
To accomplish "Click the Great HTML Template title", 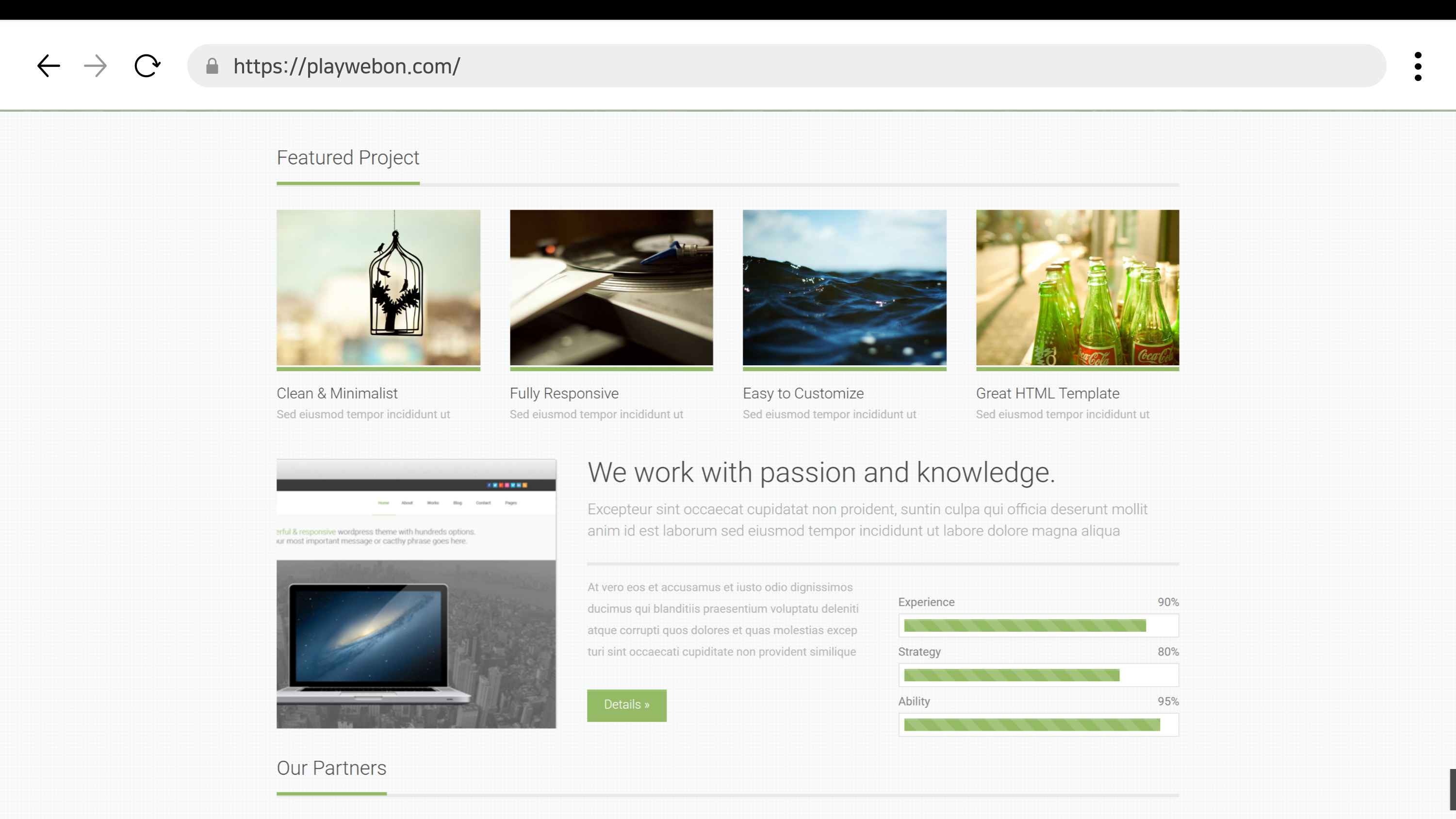I will [x=1047, y=393].
